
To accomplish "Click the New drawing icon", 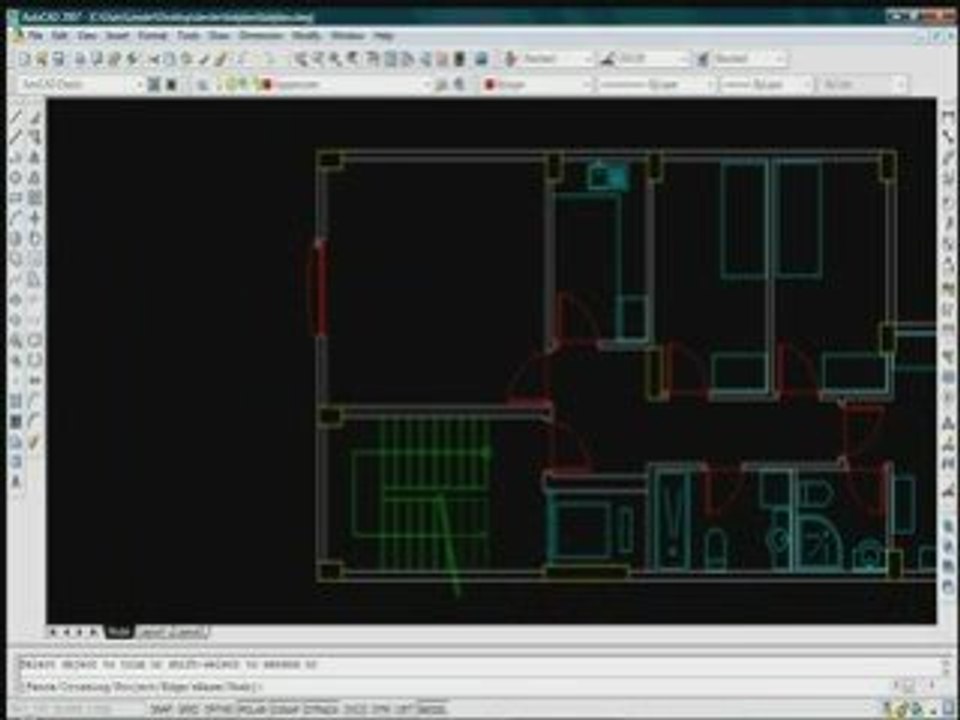I will [x=24, y=59].
